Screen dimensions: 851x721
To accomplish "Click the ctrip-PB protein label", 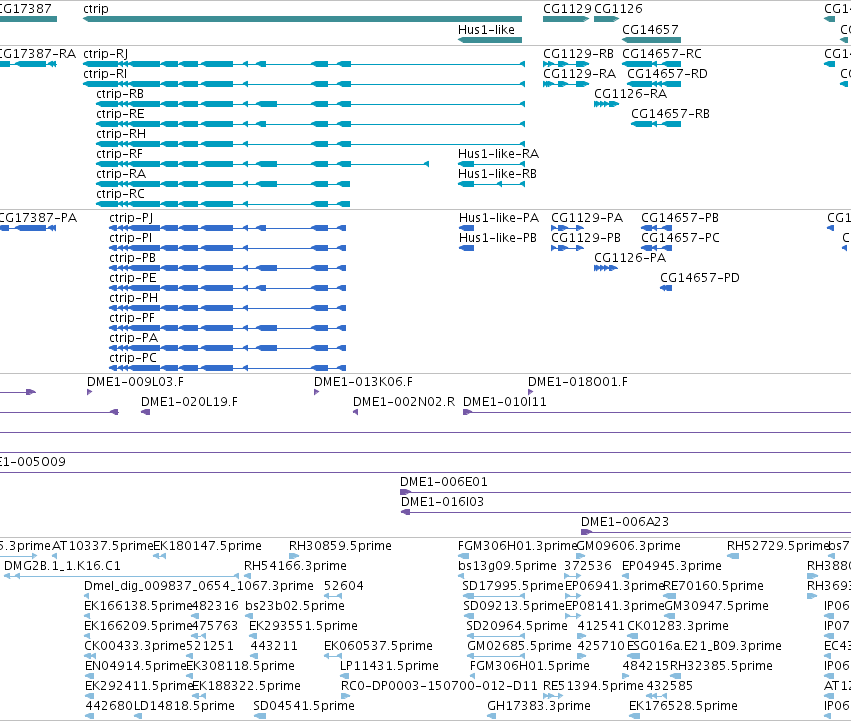I will coord(132,258).
